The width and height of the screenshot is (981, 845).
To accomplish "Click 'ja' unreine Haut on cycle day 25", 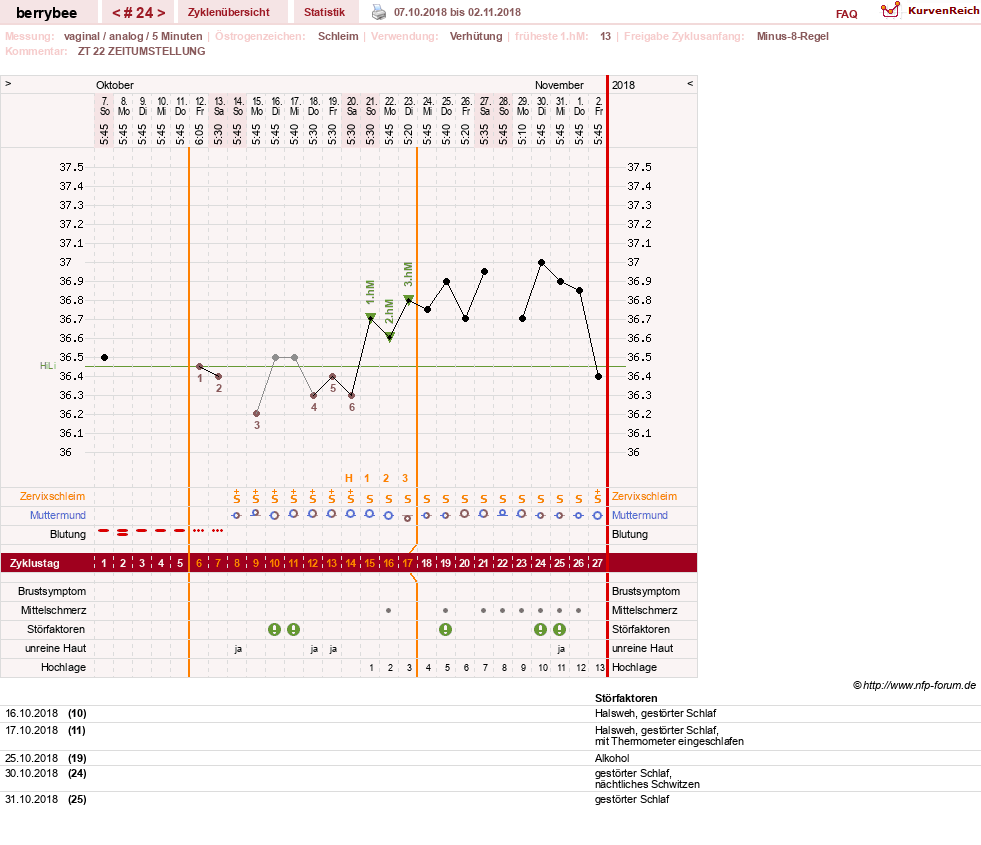I will pos(561,649).
